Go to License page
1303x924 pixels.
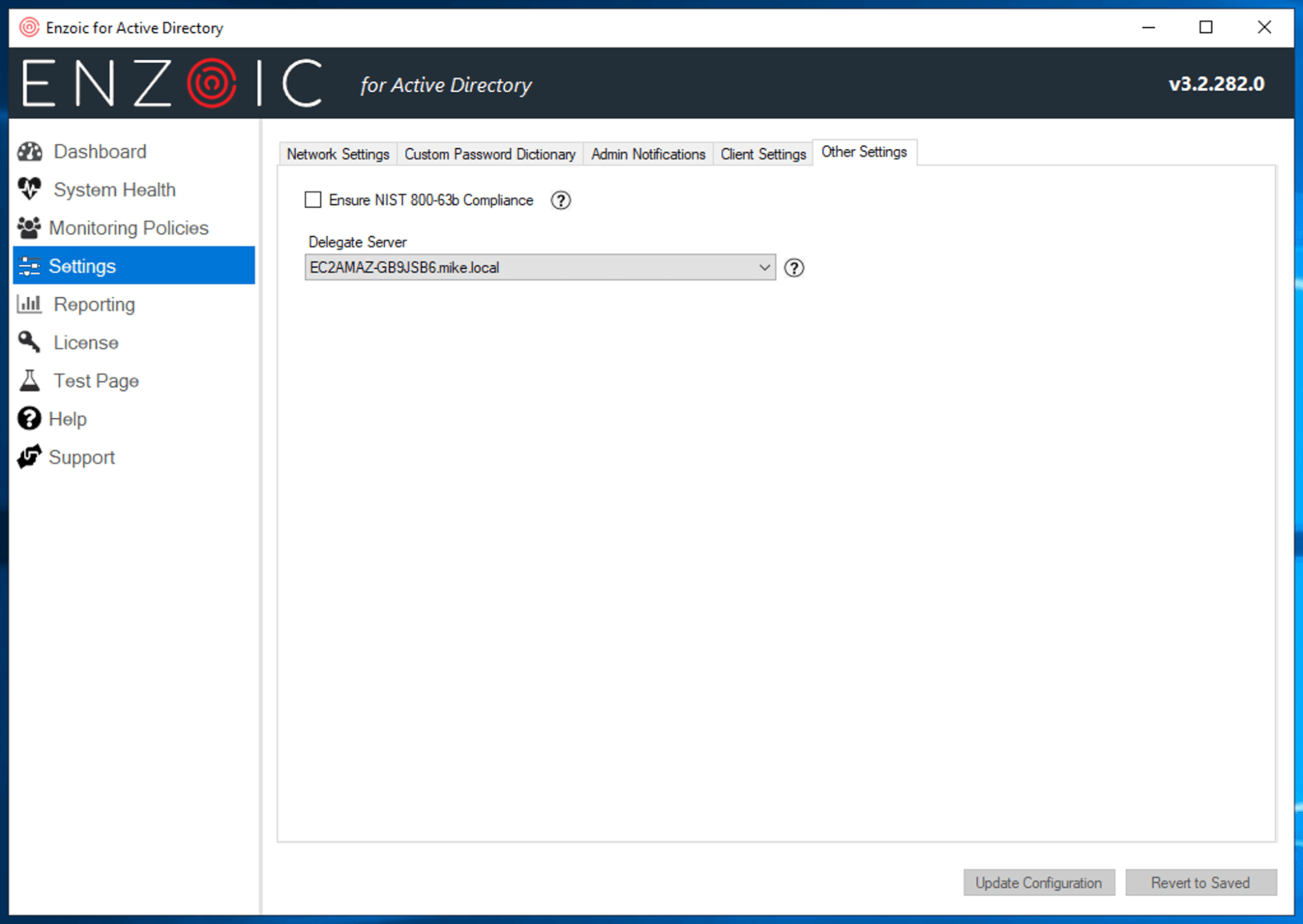point(134,343)
